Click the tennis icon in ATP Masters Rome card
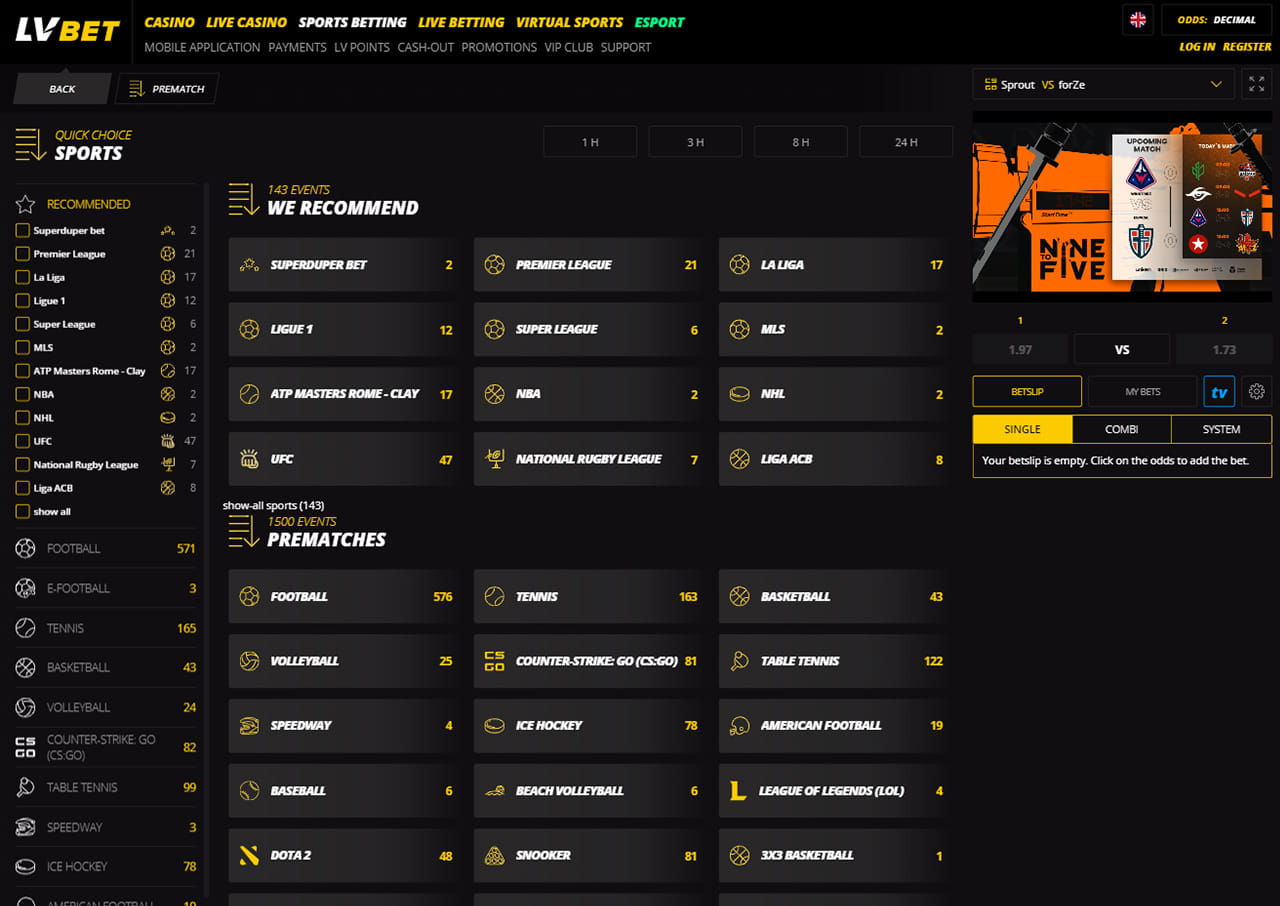The image size is (1280, 906). pyautogui.click(x=249, y=394)
